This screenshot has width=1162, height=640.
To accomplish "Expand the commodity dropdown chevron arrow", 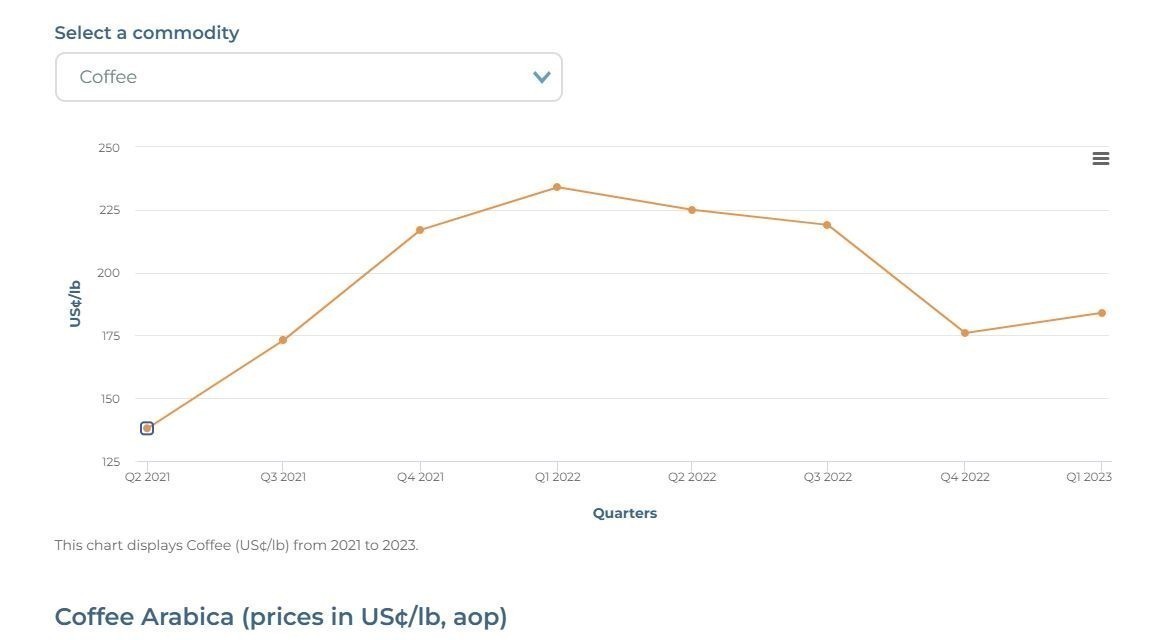I will coord(542,77).
